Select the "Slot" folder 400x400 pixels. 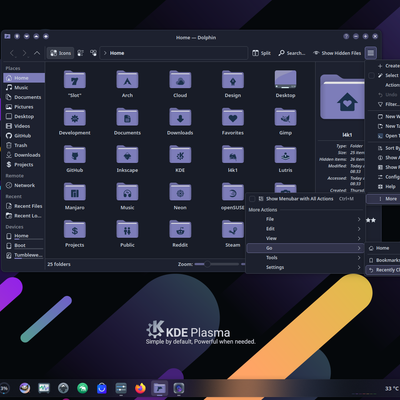(75, 83)
